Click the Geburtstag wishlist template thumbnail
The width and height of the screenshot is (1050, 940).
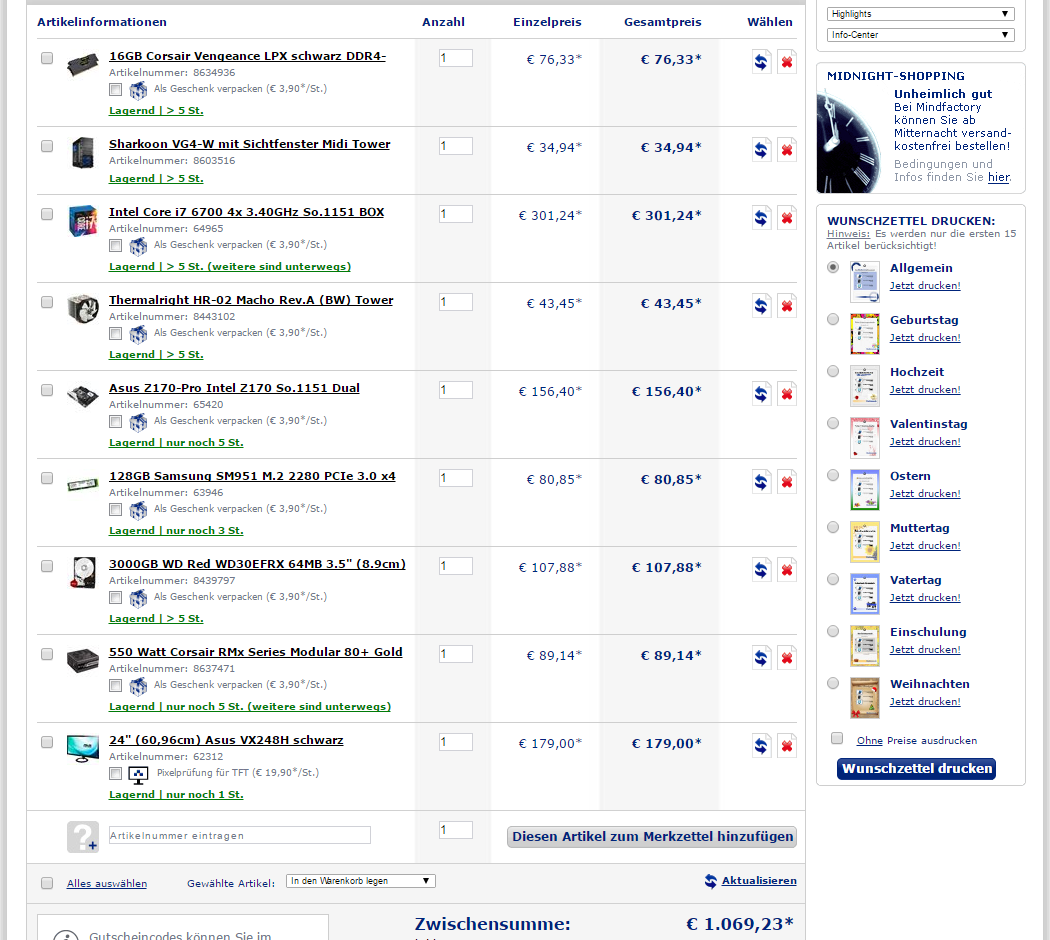pyautogui.click(x=865, y=333)
